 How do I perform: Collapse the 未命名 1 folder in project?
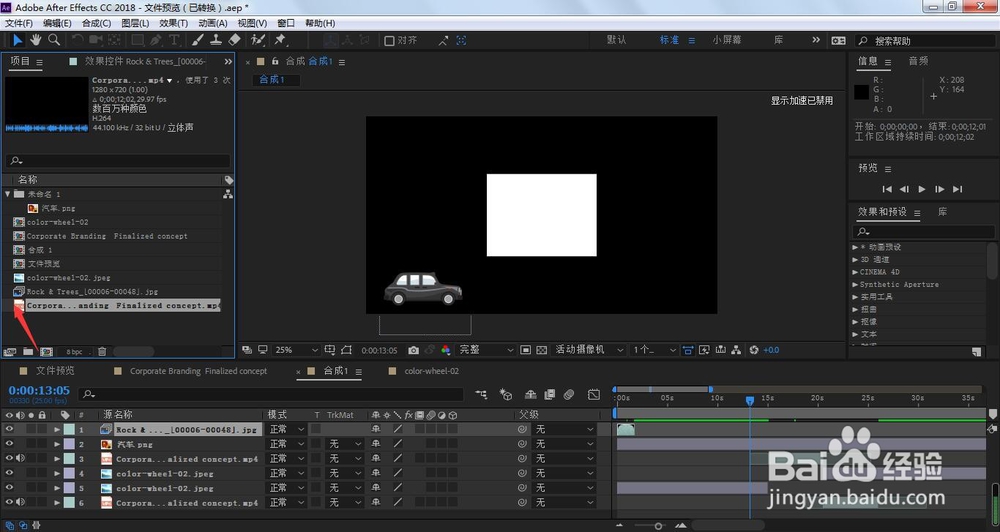(x=8, y=194)
